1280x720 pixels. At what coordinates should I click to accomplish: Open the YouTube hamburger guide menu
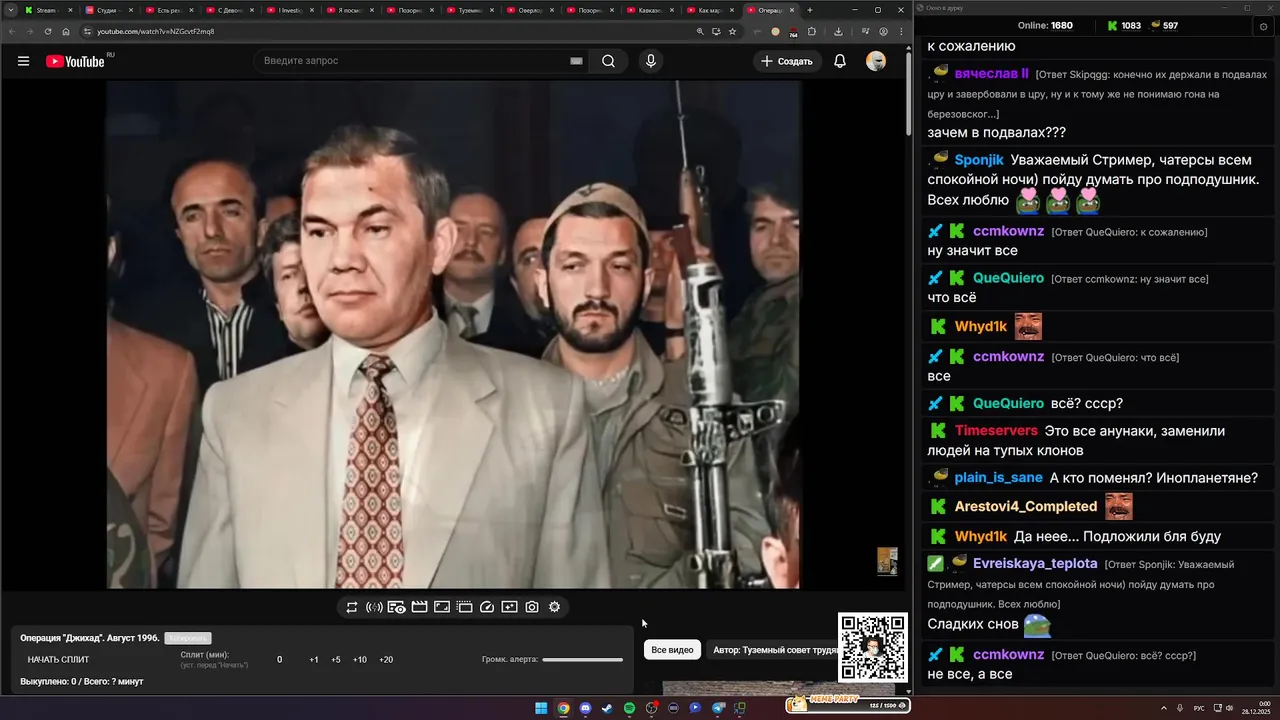(x=23, y=61)
